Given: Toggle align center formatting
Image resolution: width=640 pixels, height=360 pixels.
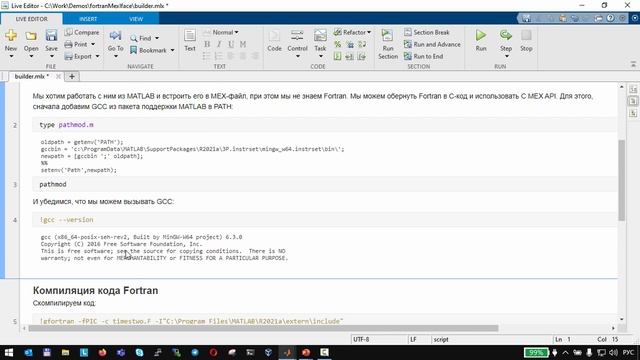Looking at the screenshot, I should 243,56.
